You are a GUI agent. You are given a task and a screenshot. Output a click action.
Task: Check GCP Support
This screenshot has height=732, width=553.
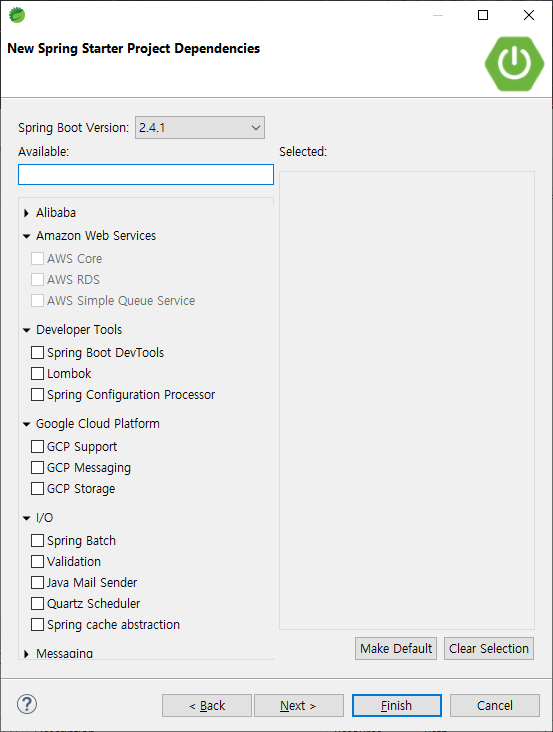[x=37, y=447]
